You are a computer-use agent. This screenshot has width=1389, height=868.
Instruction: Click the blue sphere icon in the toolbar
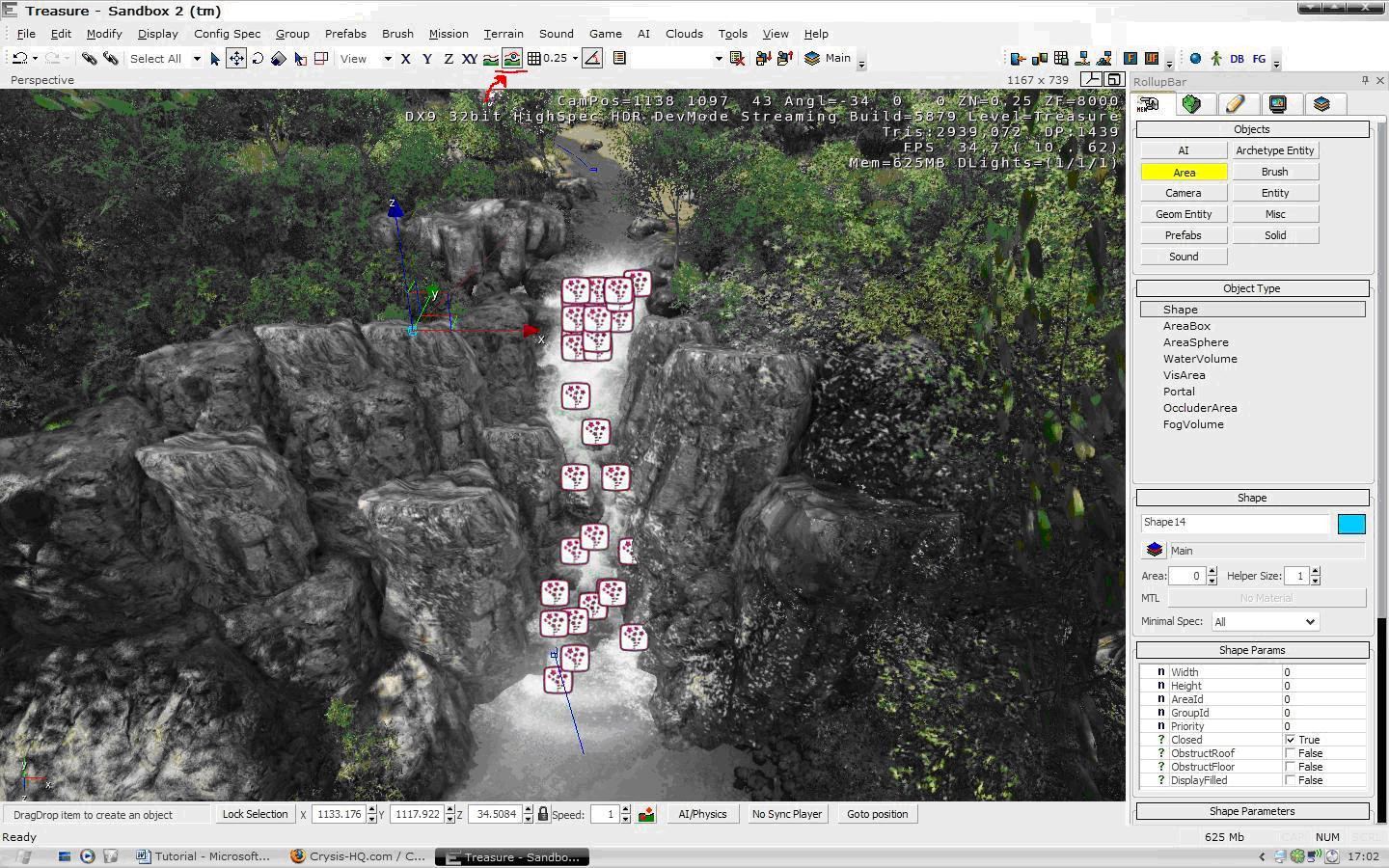click(1195, 59)
